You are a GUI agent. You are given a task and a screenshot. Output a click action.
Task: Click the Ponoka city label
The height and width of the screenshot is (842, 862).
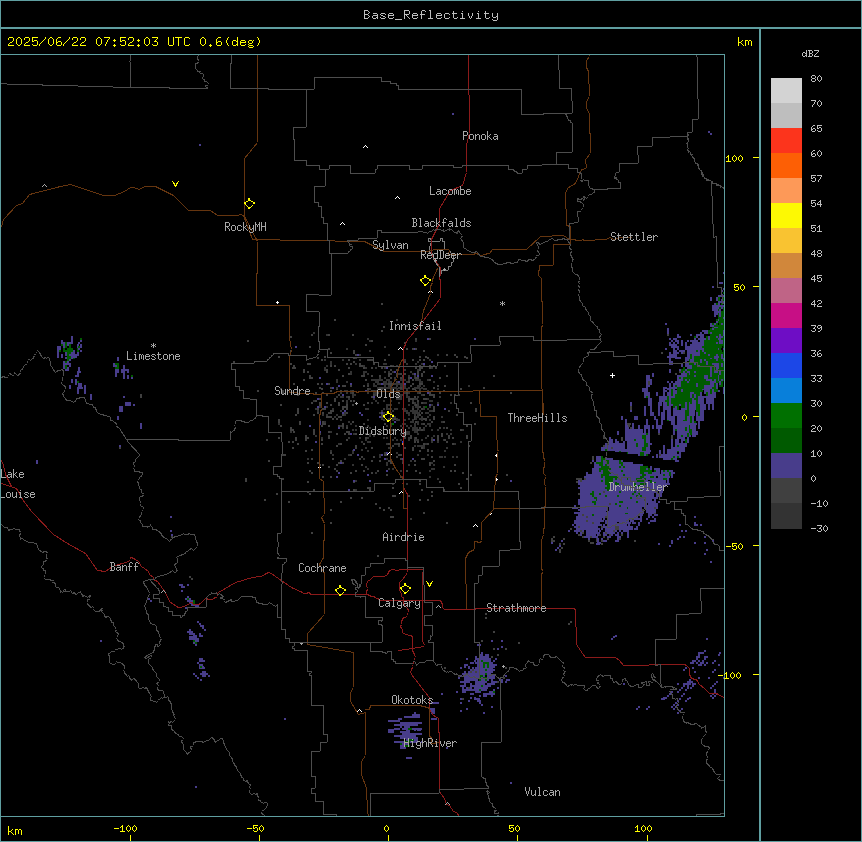480,136
